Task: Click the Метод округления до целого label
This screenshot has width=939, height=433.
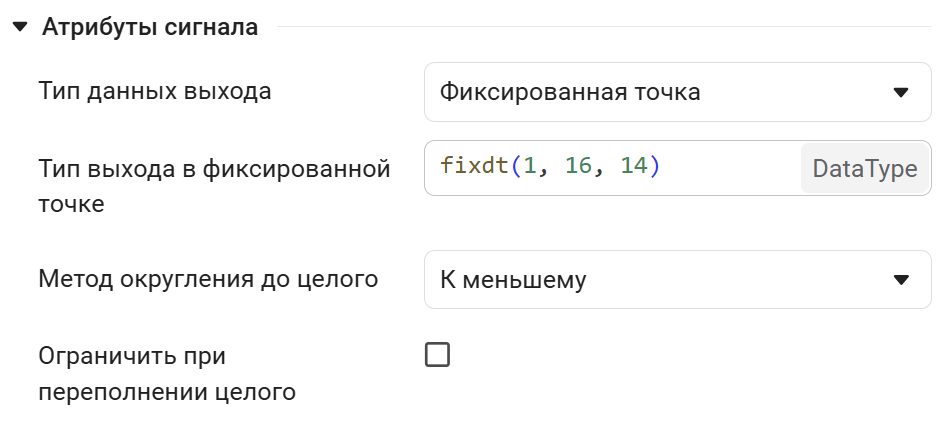Action: pos(208,279)
